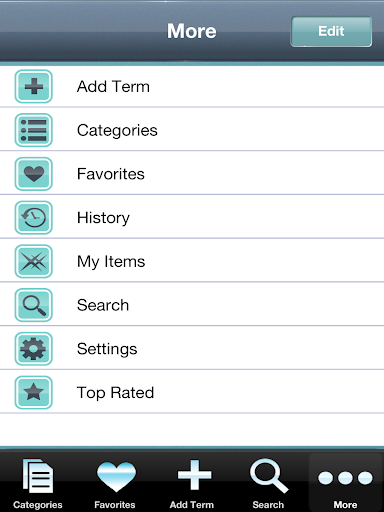Open the History list entry text

[x=103, y=218]
